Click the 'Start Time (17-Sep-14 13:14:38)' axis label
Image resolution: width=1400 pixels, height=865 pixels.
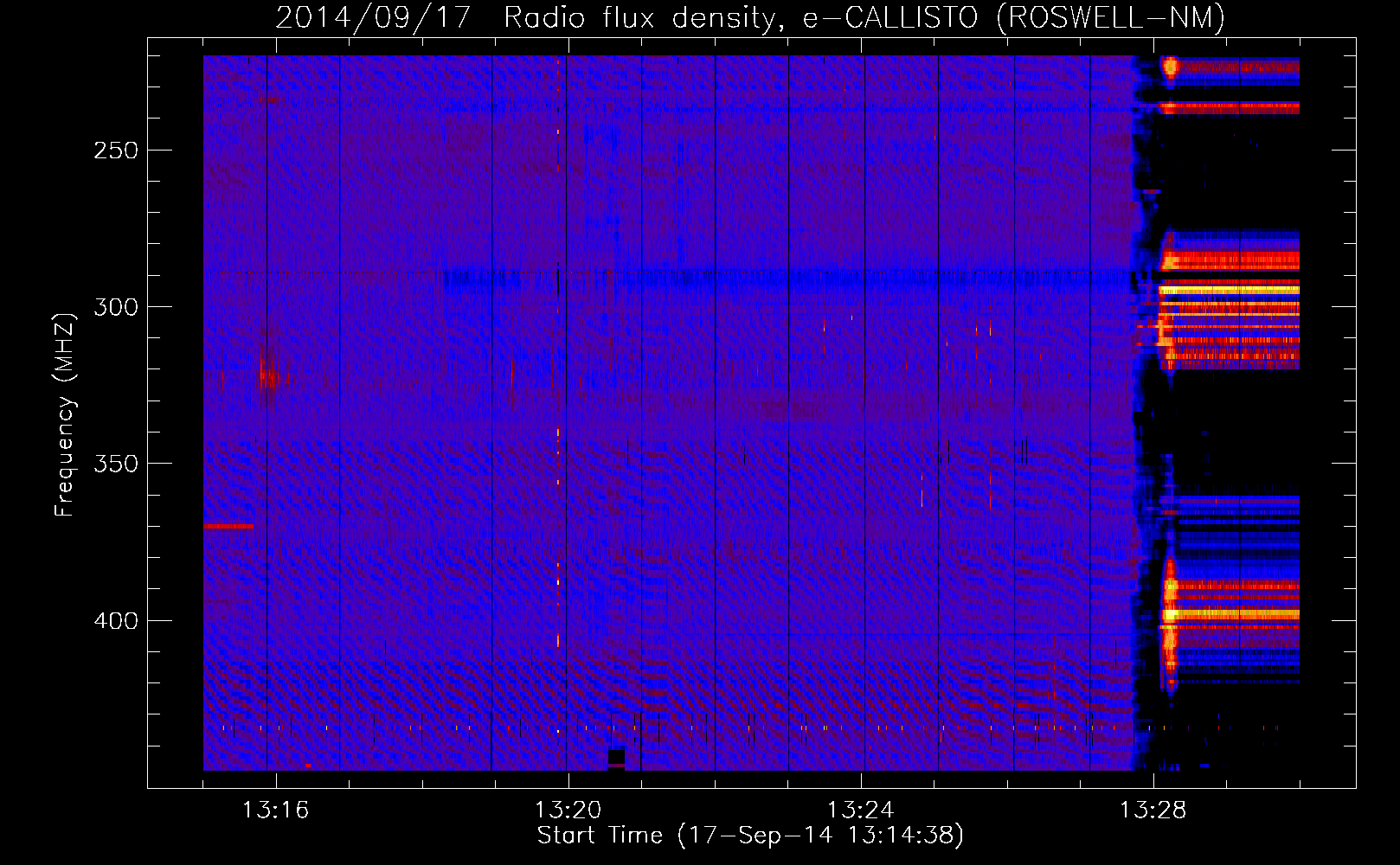click(x=750, y=836)
